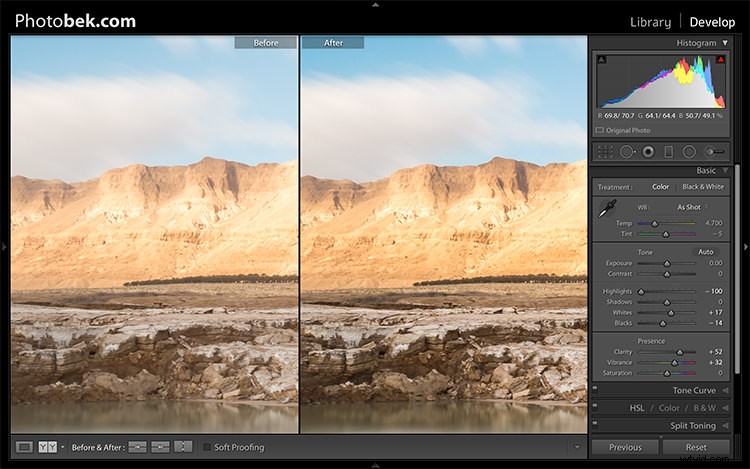Open the toolbar content dropdown arrow
Screen dimensions: 750x469
click(577, 447)
